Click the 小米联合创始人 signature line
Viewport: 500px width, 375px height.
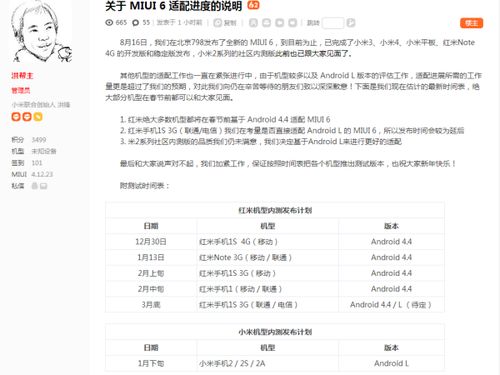click(41, 105)
